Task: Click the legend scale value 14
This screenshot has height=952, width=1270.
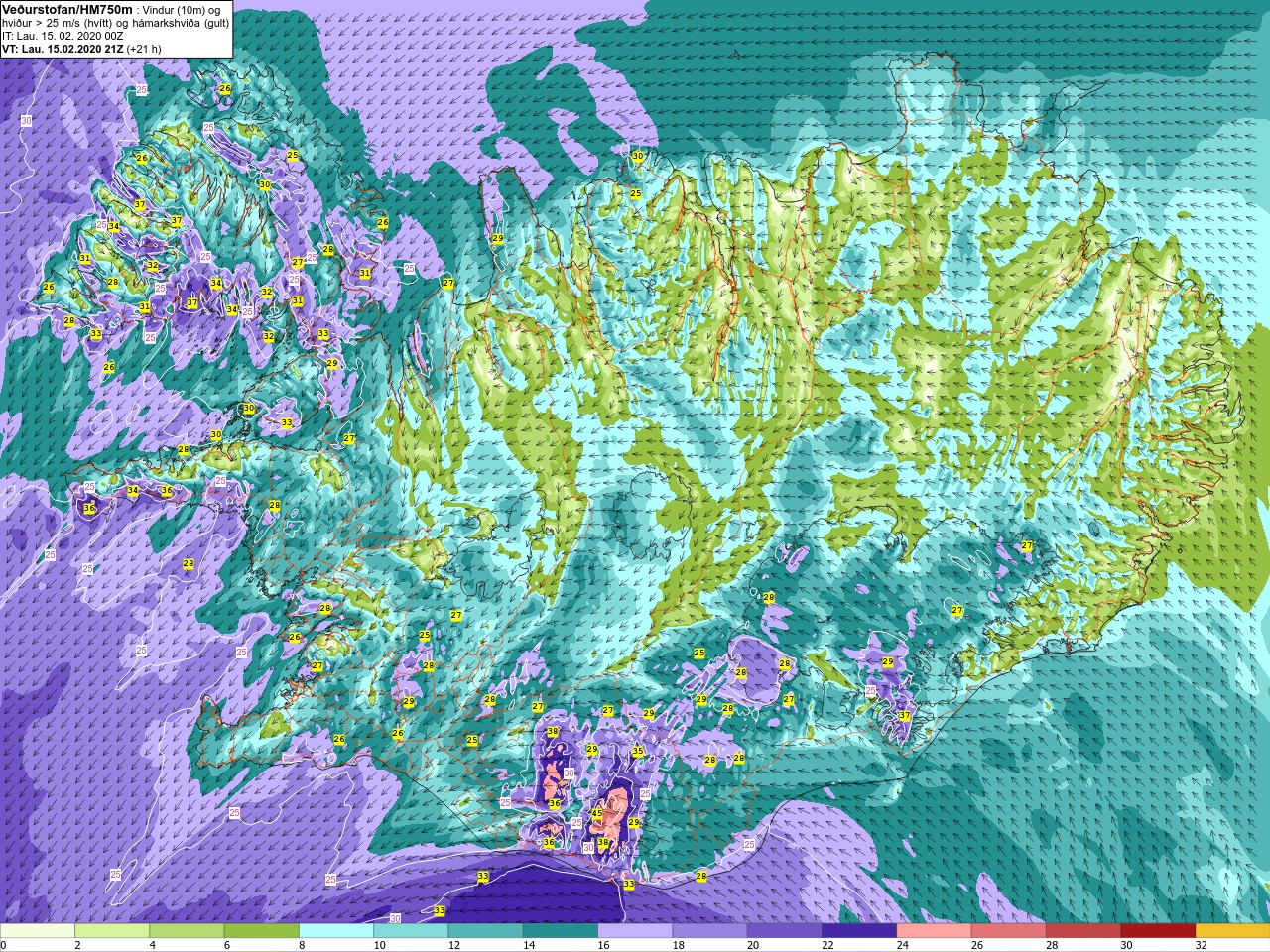Action: coord(529,945)
